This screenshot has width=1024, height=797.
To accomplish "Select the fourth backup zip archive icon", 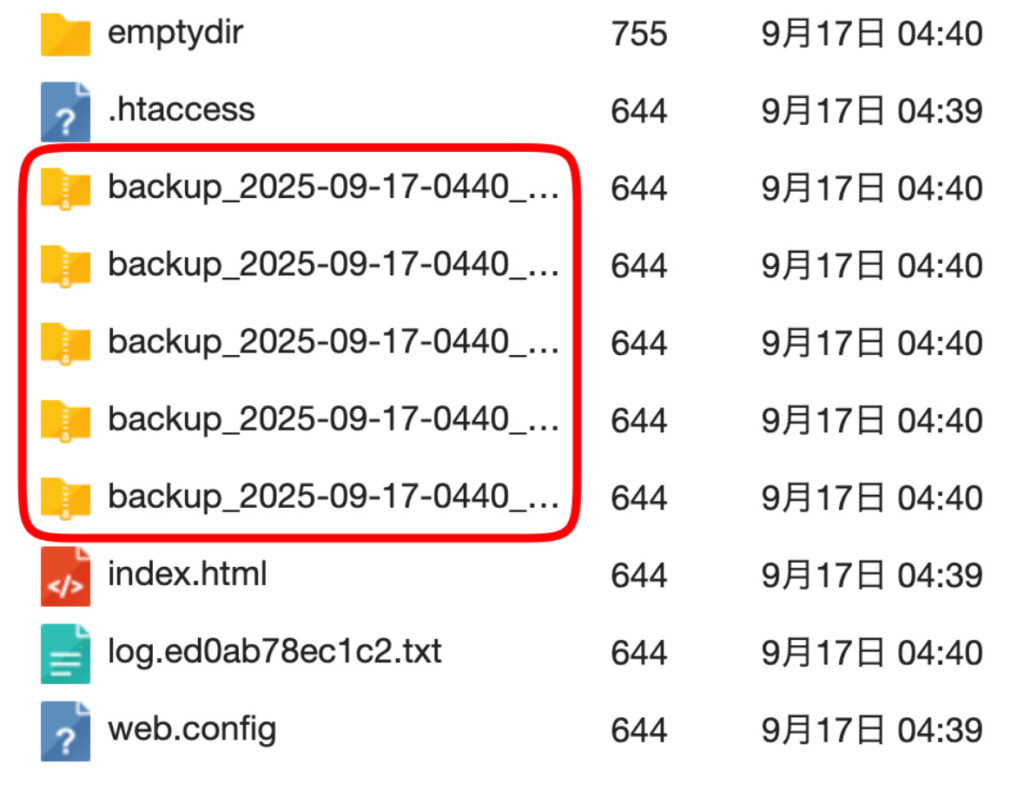I will [65, 421].
